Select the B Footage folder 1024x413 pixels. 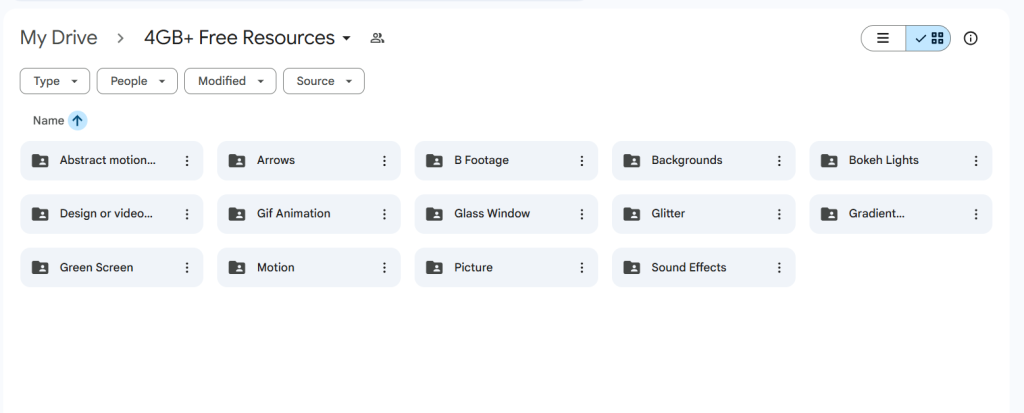[x=506, y=161]
